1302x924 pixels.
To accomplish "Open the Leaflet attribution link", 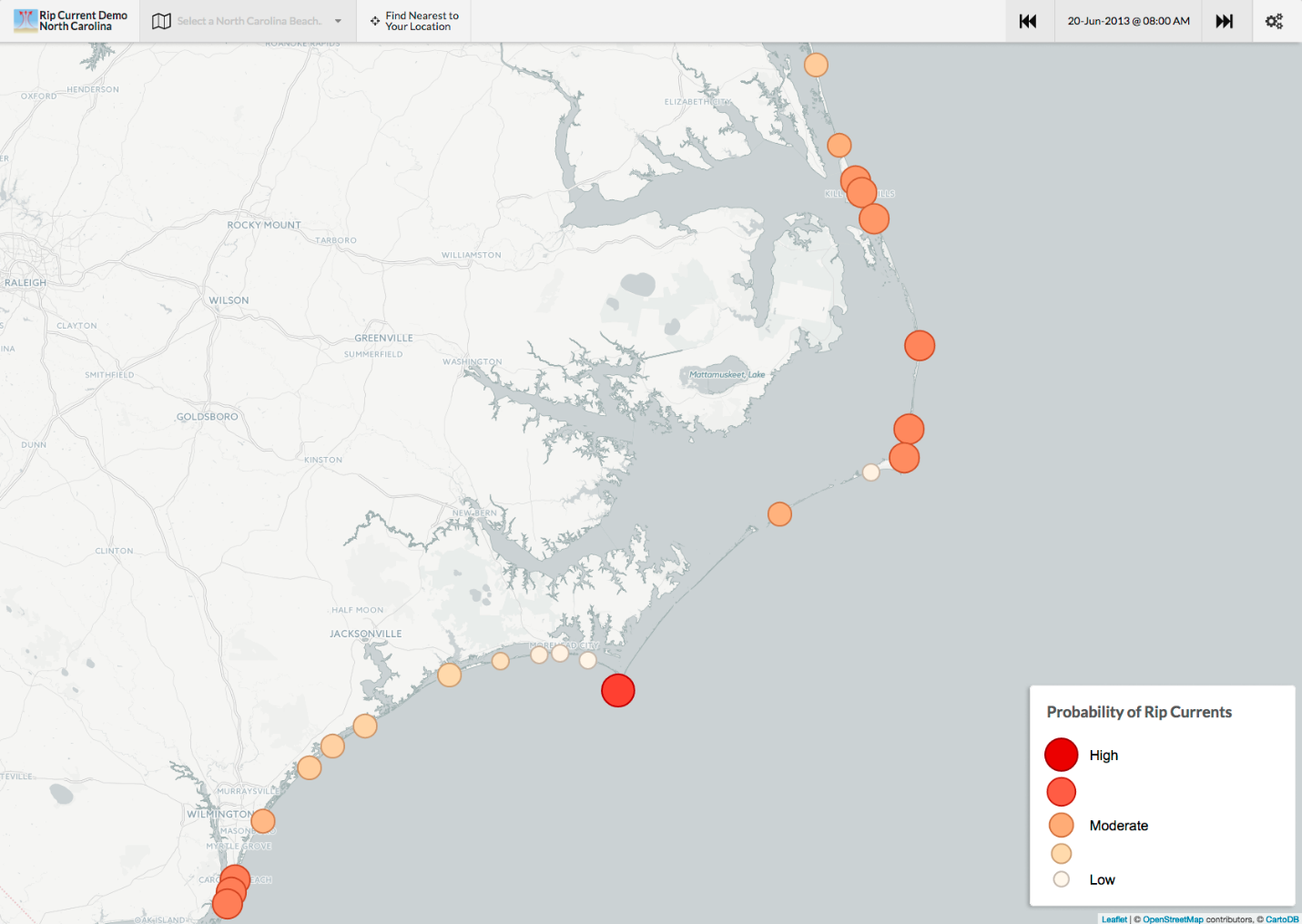I will 1114,919.
